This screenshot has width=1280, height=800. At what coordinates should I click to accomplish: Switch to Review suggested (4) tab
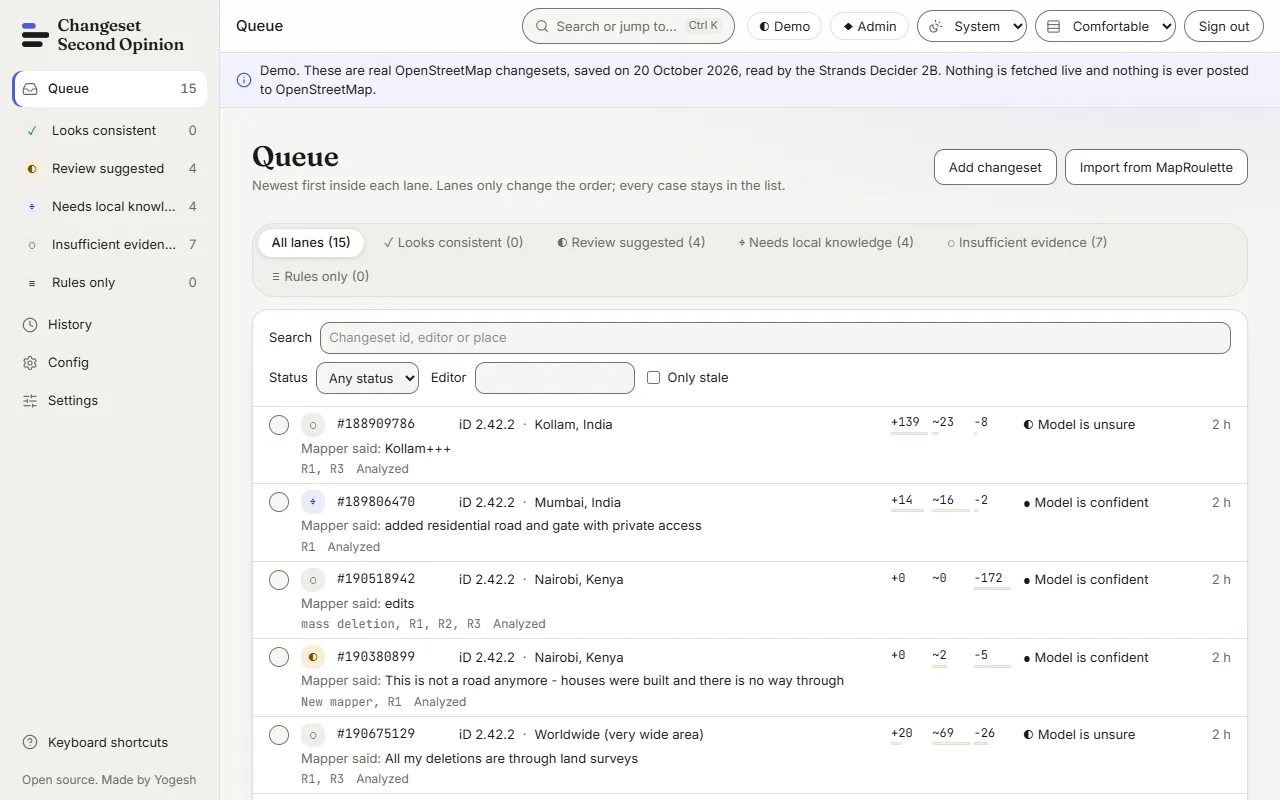(x=631, y=242)
